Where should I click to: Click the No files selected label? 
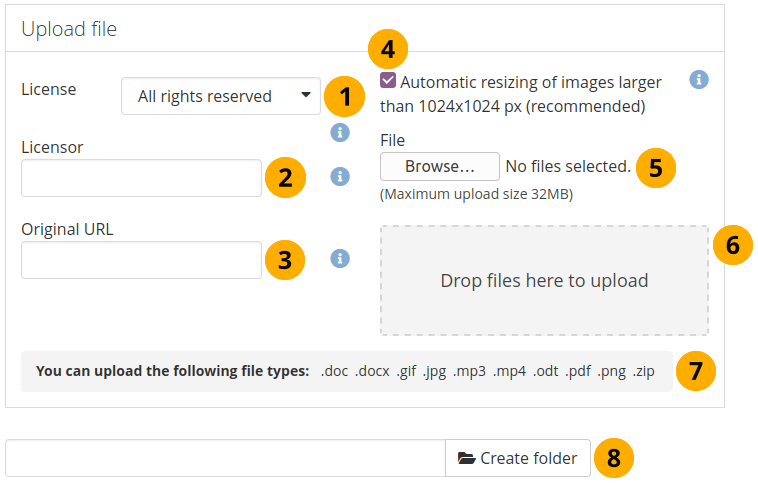568,166
